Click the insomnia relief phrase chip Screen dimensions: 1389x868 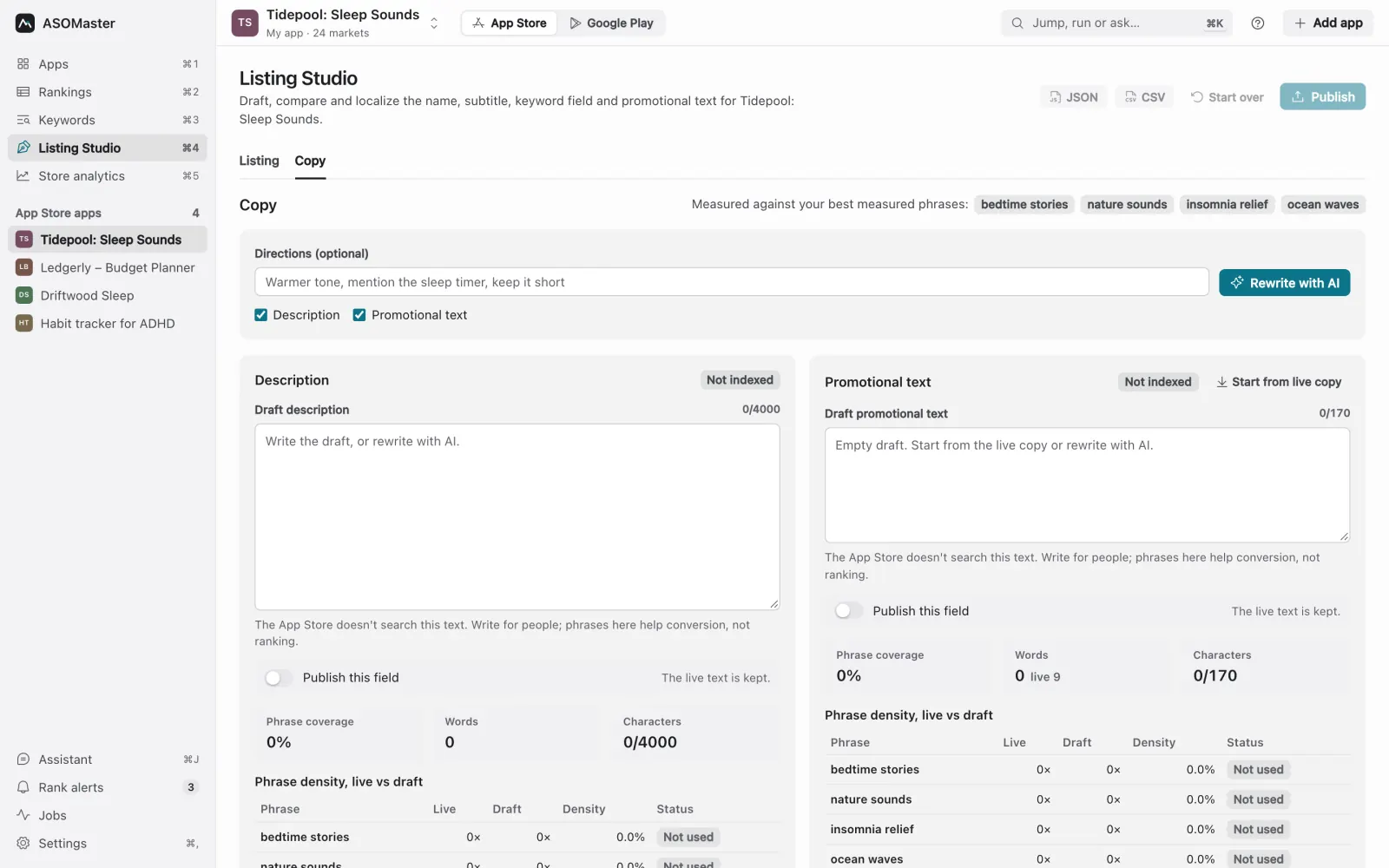(x=1227, y=205)
